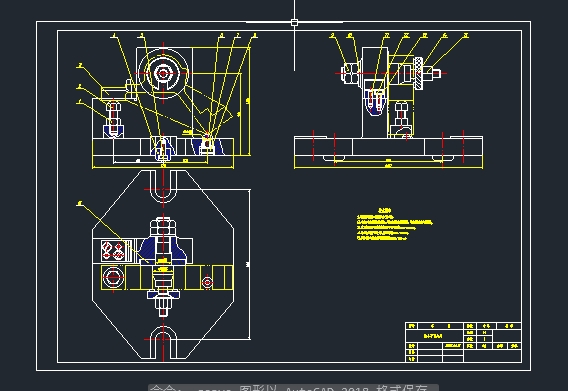Select the drawing name cell in the title block

coord(434,336)
